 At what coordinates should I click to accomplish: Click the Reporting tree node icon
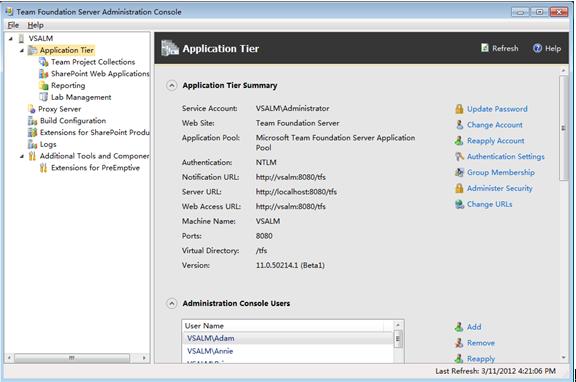43,85
